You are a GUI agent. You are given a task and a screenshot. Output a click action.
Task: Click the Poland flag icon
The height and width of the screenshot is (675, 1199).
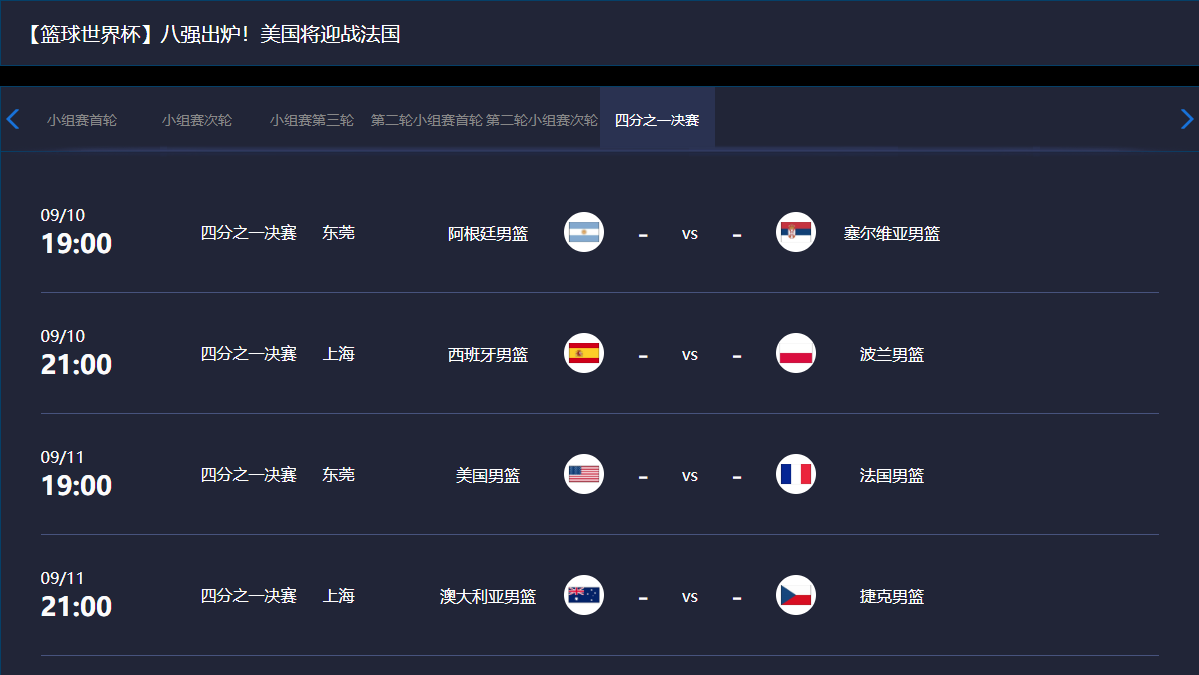(x=795, y=353)
